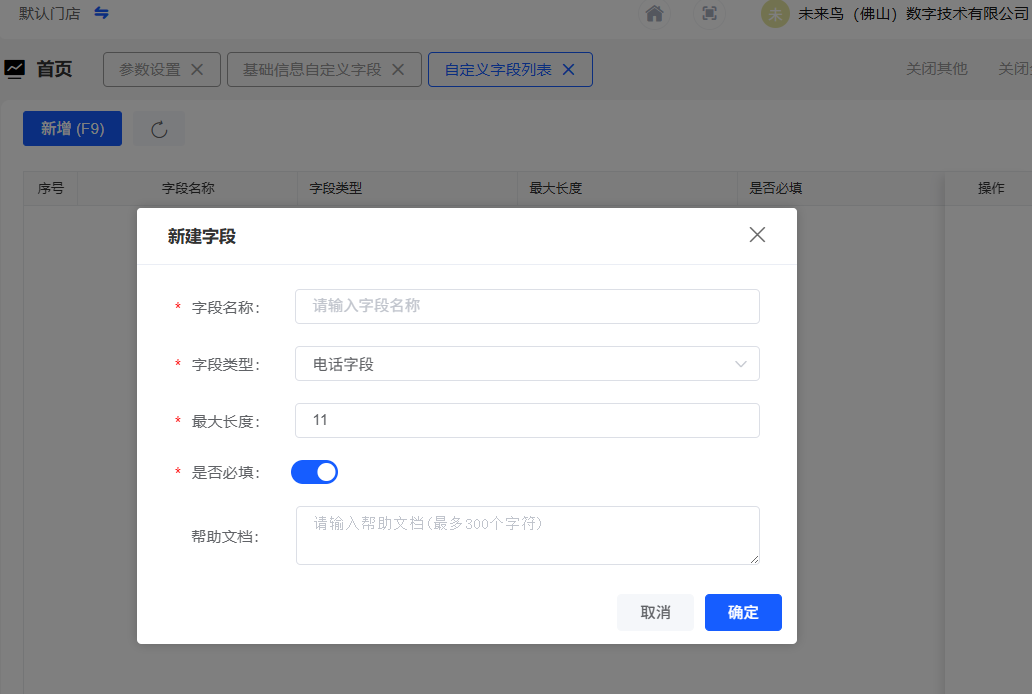Click the fullscreen icon in top bar
Image resolution: width=1032 pixels, height=694 pixels.
[x=709, y=14]
